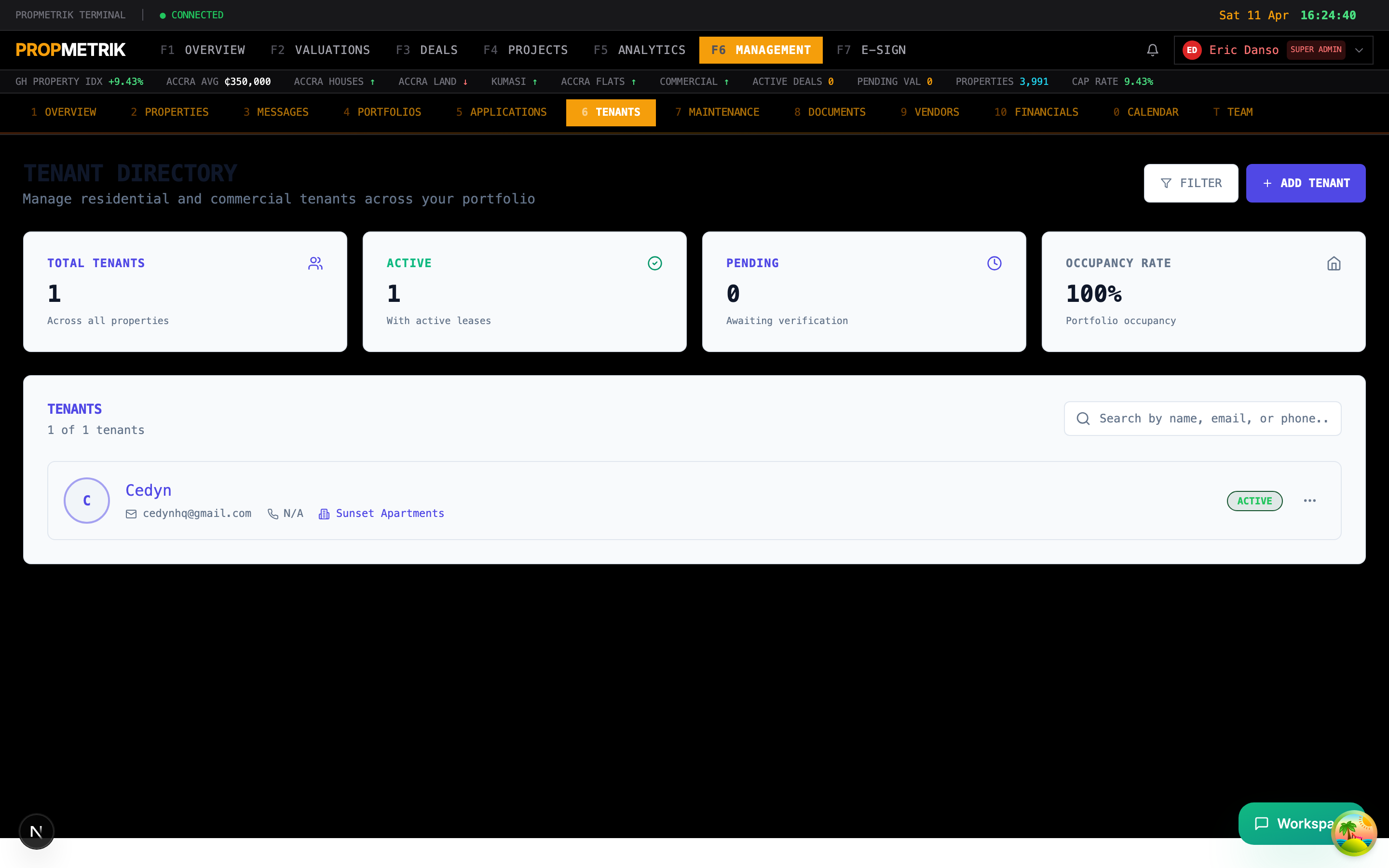1389x868 pixels.
Task: Click the COMMERCIAL ticker item
Action: pyautogui.click(x=694, y=81)
